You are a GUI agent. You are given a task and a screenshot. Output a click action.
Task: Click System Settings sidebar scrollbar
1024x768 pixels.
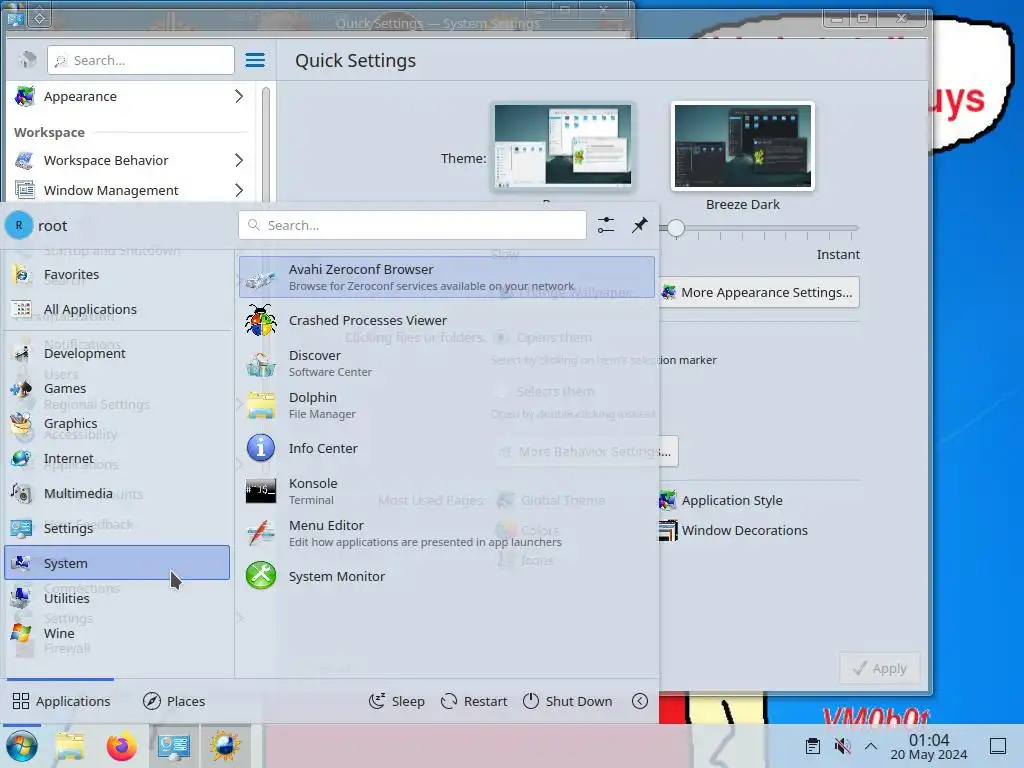click(x=266, y=144)
